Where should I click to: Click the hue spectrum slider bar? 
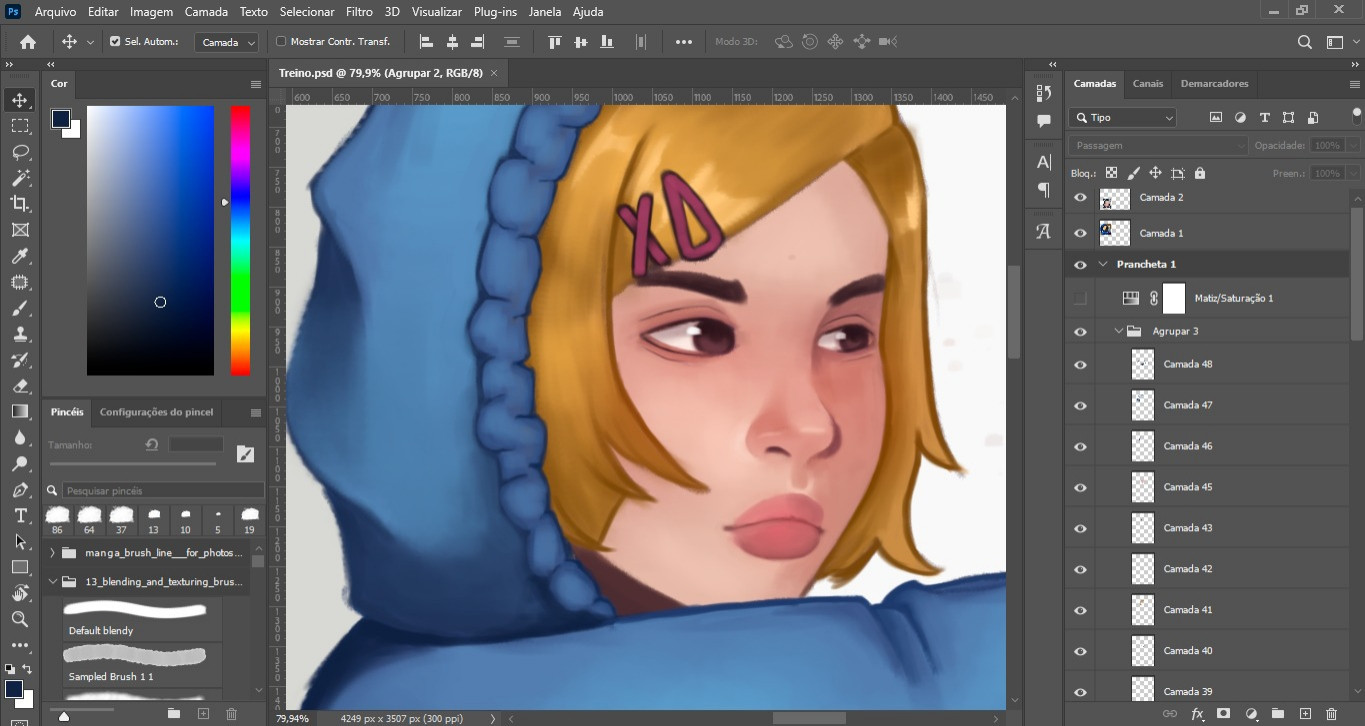(240, 240)
